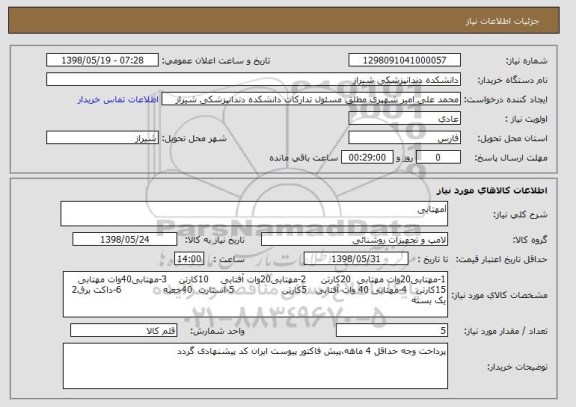Viewport: 576px width, 407px height.
Task: Click the label اولویت نیاز
Action: click(526, 119)
